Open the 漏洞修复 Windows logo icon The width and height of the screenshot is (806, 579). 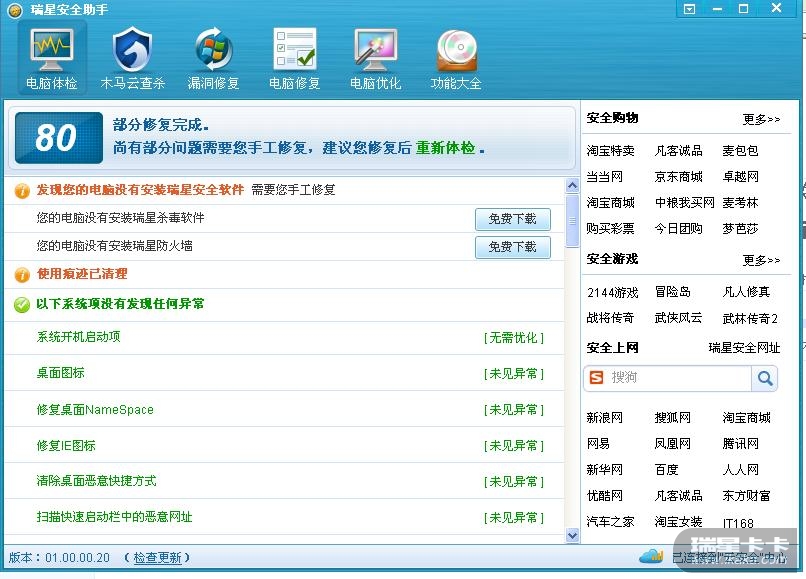click(213, 58)
